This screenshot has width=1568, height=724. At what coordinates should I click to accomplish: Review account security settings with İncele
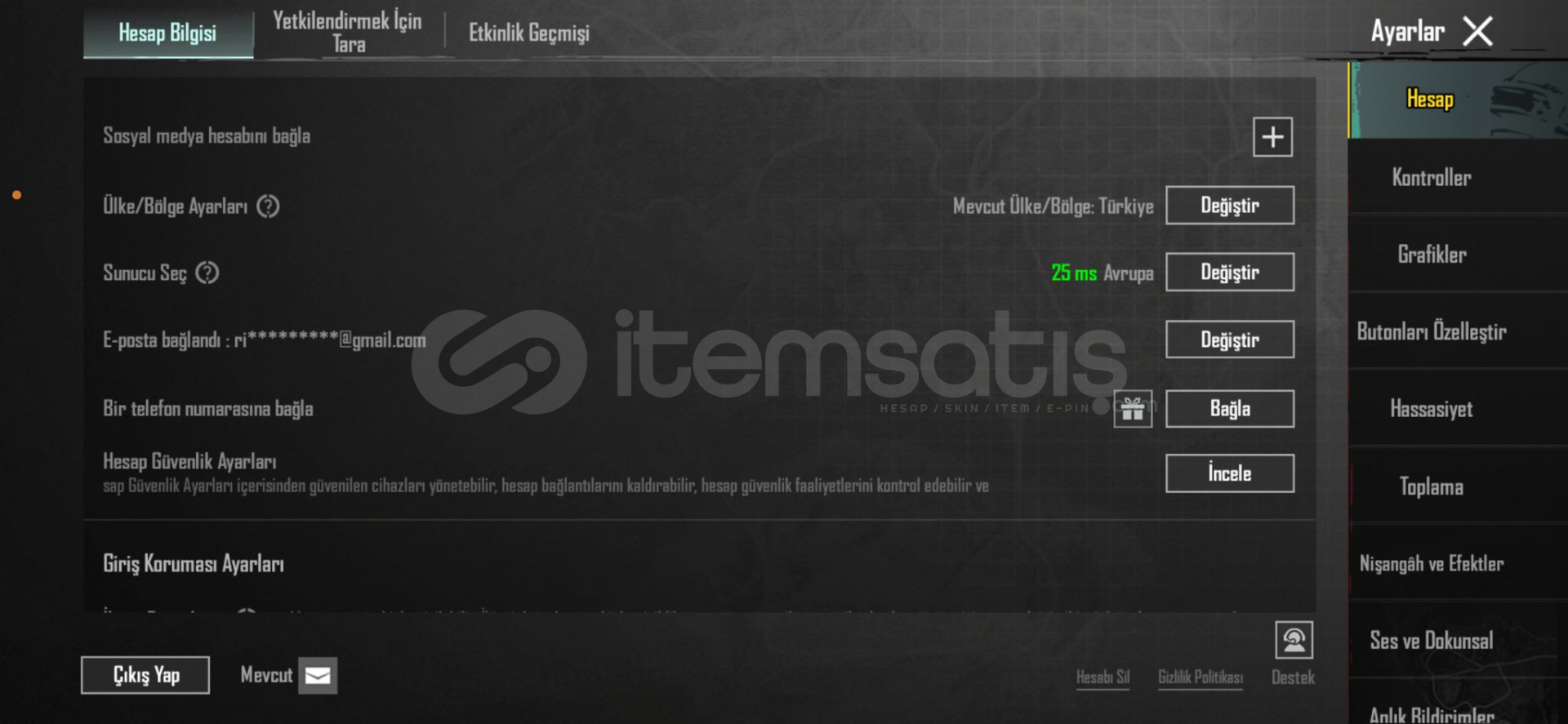coord(1230,473)
